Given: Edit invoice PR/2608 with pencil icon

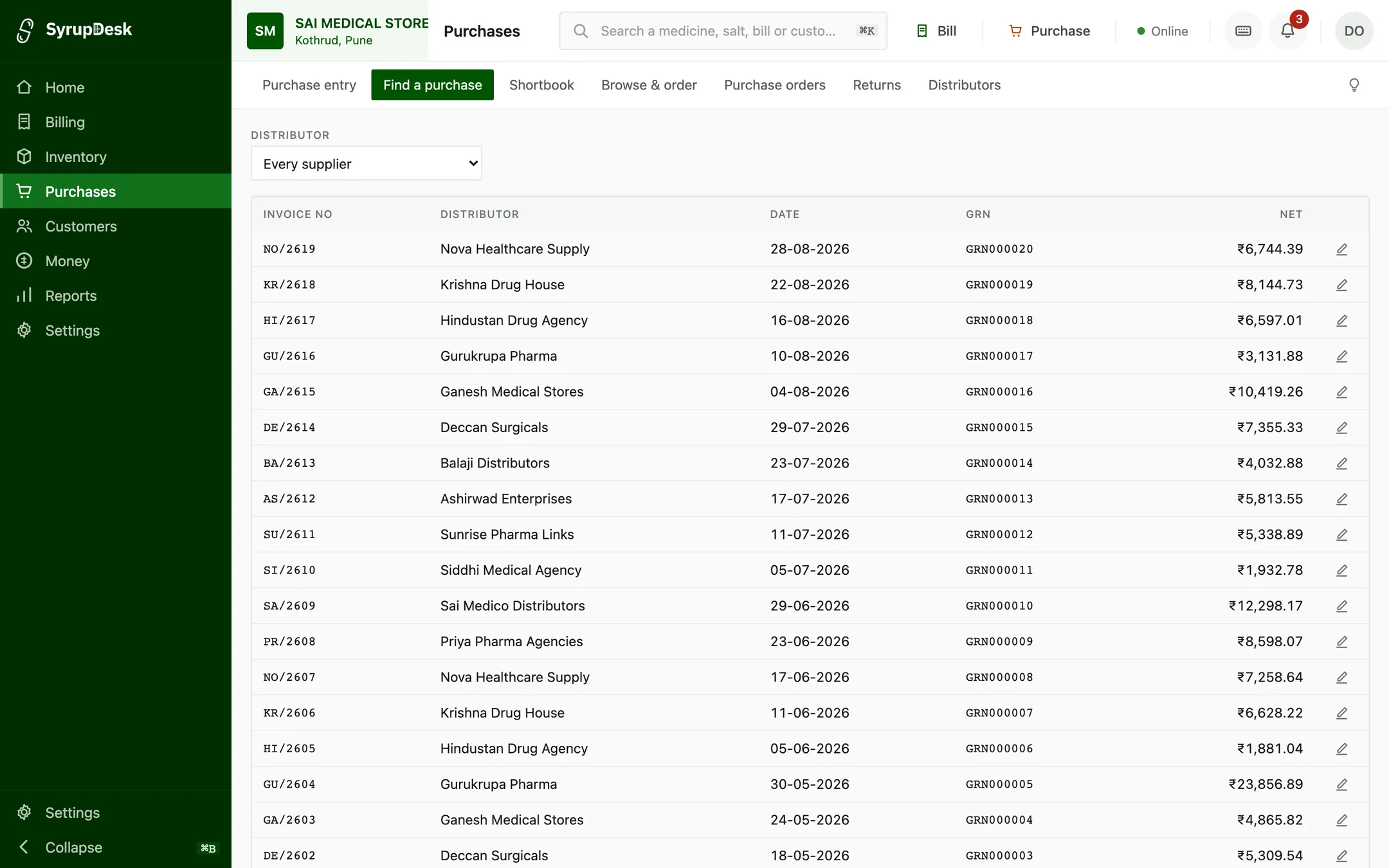Looking at the screenshot, I should 1341,642.
